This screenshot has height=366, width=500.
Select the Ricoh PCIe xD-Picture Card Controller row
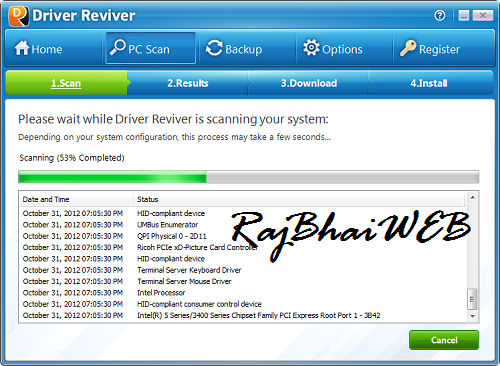(243, 247)
